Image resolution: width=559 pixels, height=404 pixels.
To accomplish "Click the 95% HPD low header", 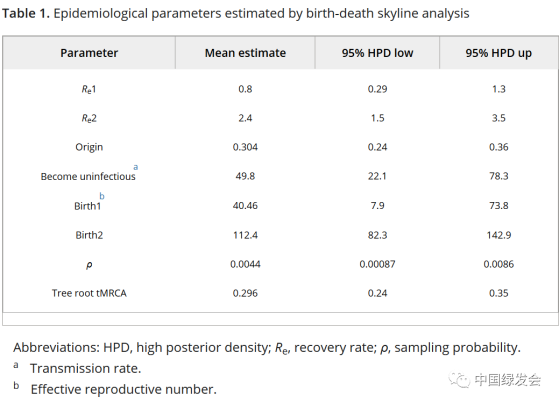I will pyautogui.click(x=377, y=53).
